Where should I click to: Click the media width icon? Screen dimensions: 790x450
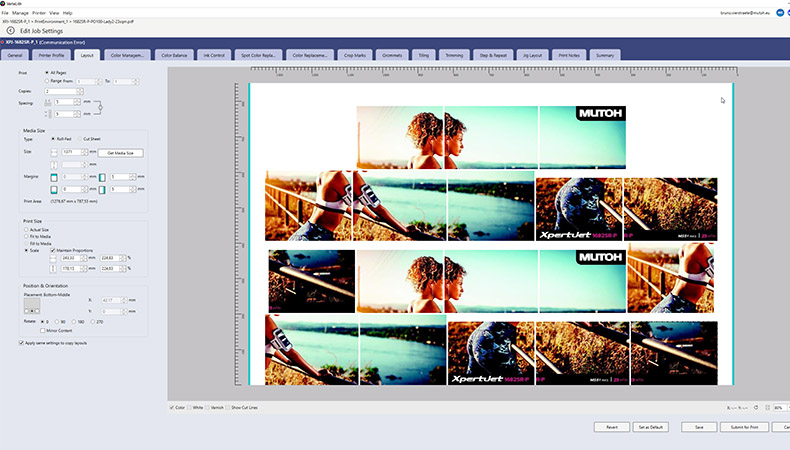(x=54, y=152)
